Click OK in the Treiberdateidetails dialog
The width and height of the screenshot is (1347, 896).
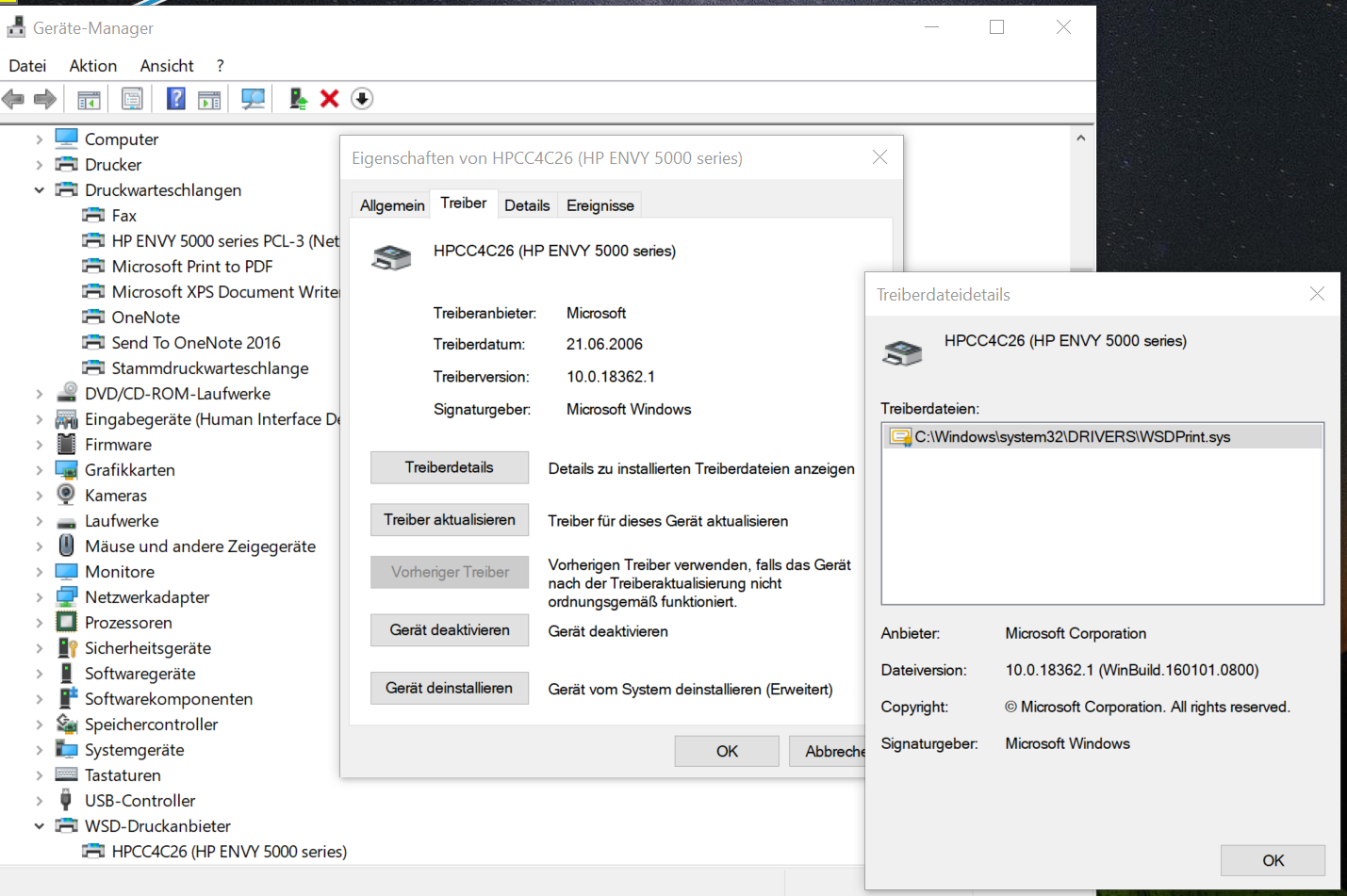(x=1273, y=860)
